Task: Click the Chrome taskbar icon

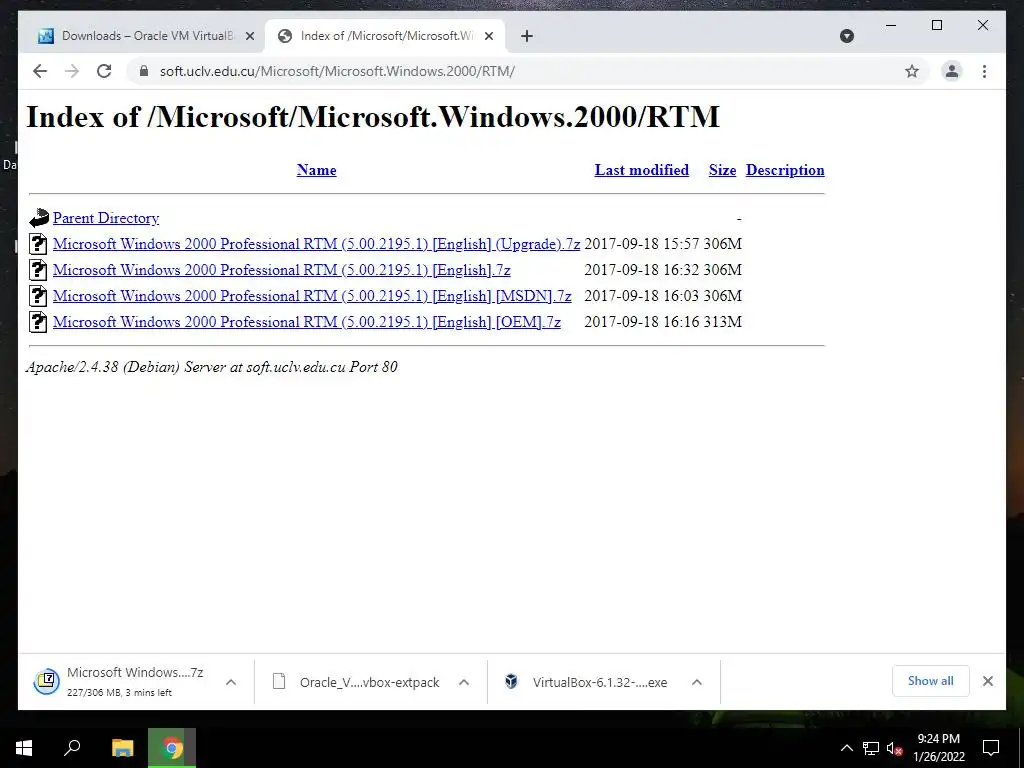Action: click(x=172, y=748)
